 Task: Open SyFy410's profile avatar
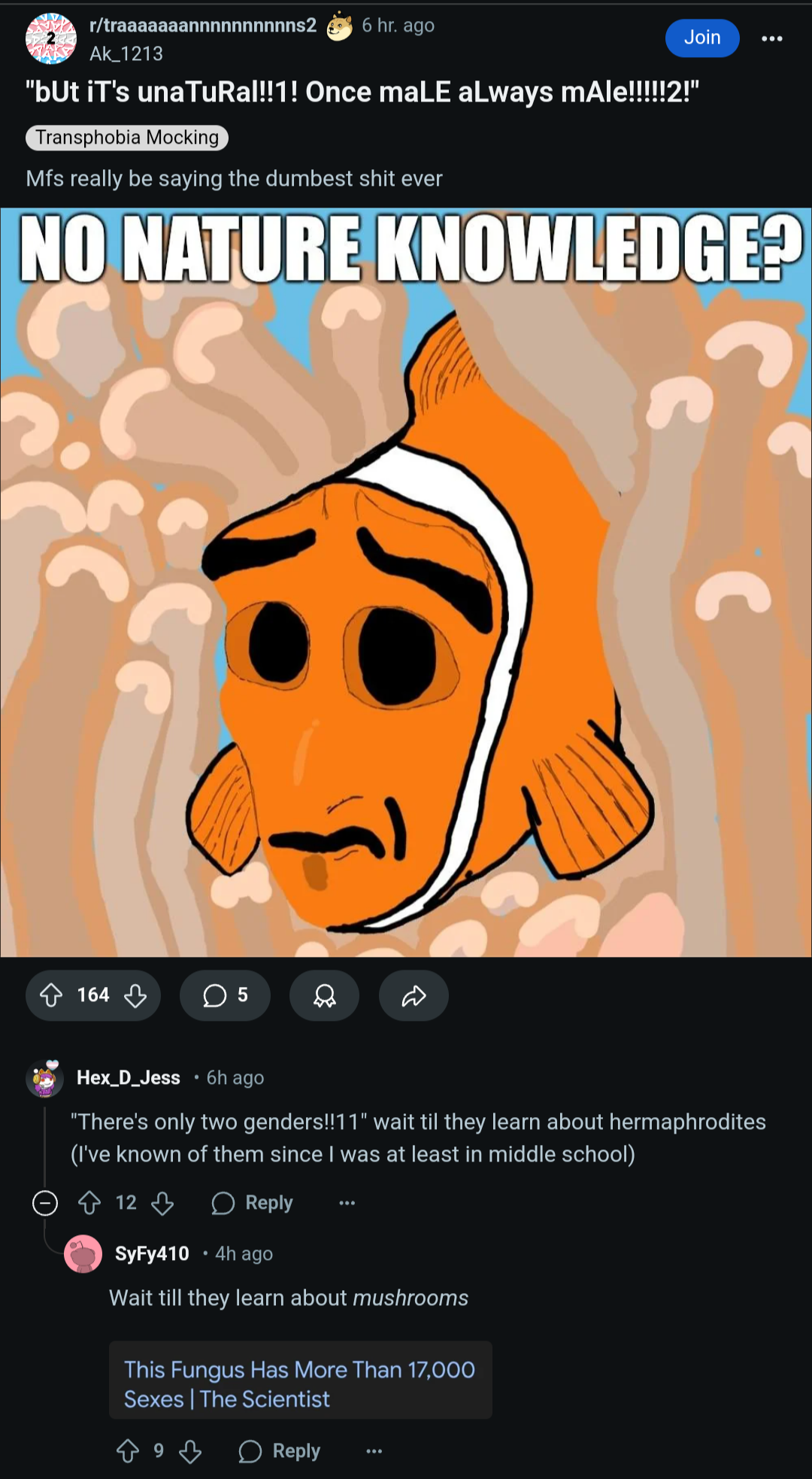click(x=83, y=1253)
